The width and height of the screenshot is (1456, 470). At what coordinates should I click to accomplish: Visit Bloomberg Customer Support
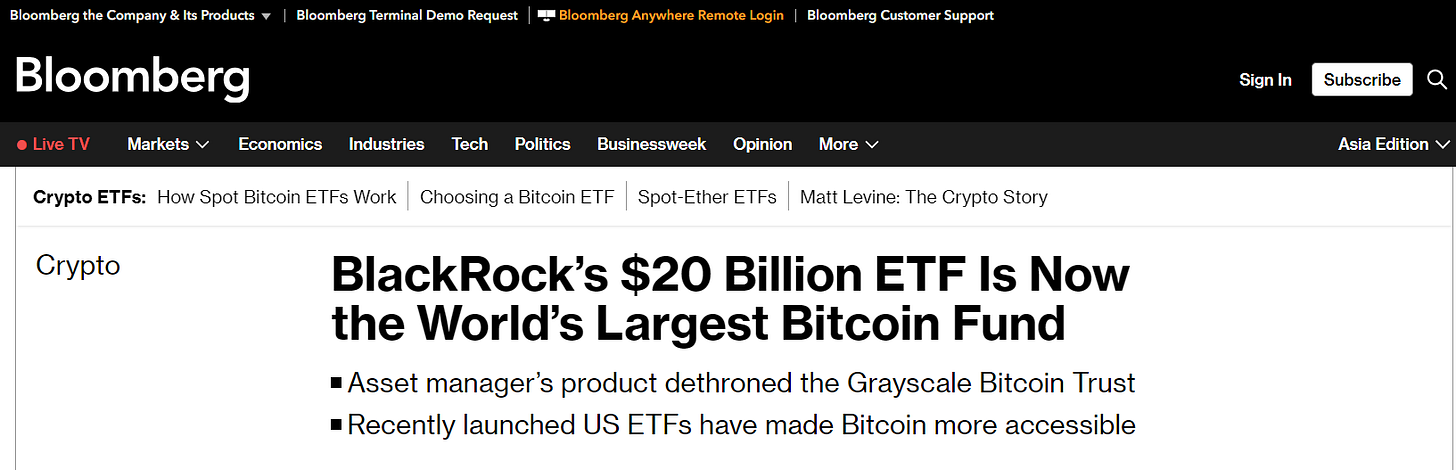point(900,15)
